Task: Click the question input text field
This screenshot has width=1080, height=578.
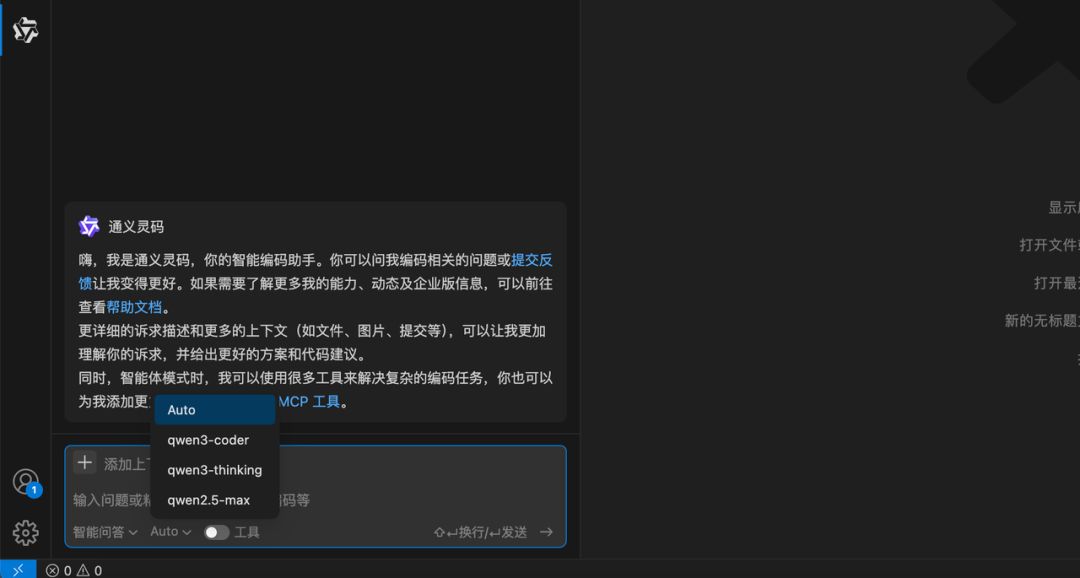Action: coord(315,500)
